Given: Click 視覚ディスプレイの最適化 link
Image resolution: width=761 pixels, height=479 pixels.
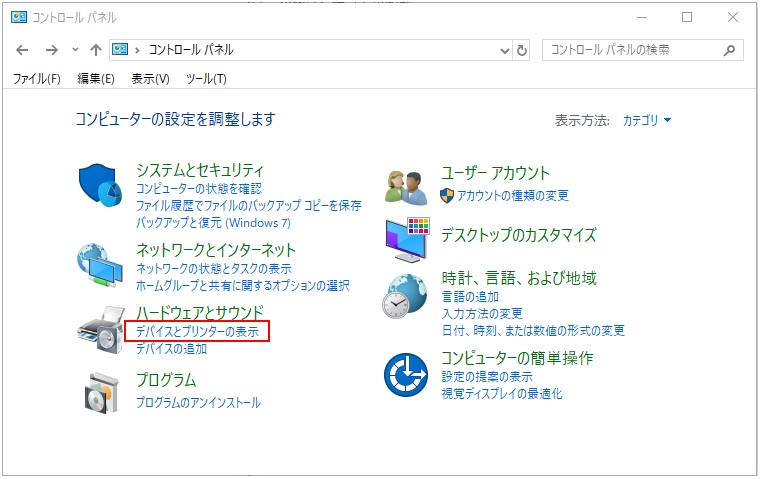Looking at the screenshot, I should click(x=502, y=394).
